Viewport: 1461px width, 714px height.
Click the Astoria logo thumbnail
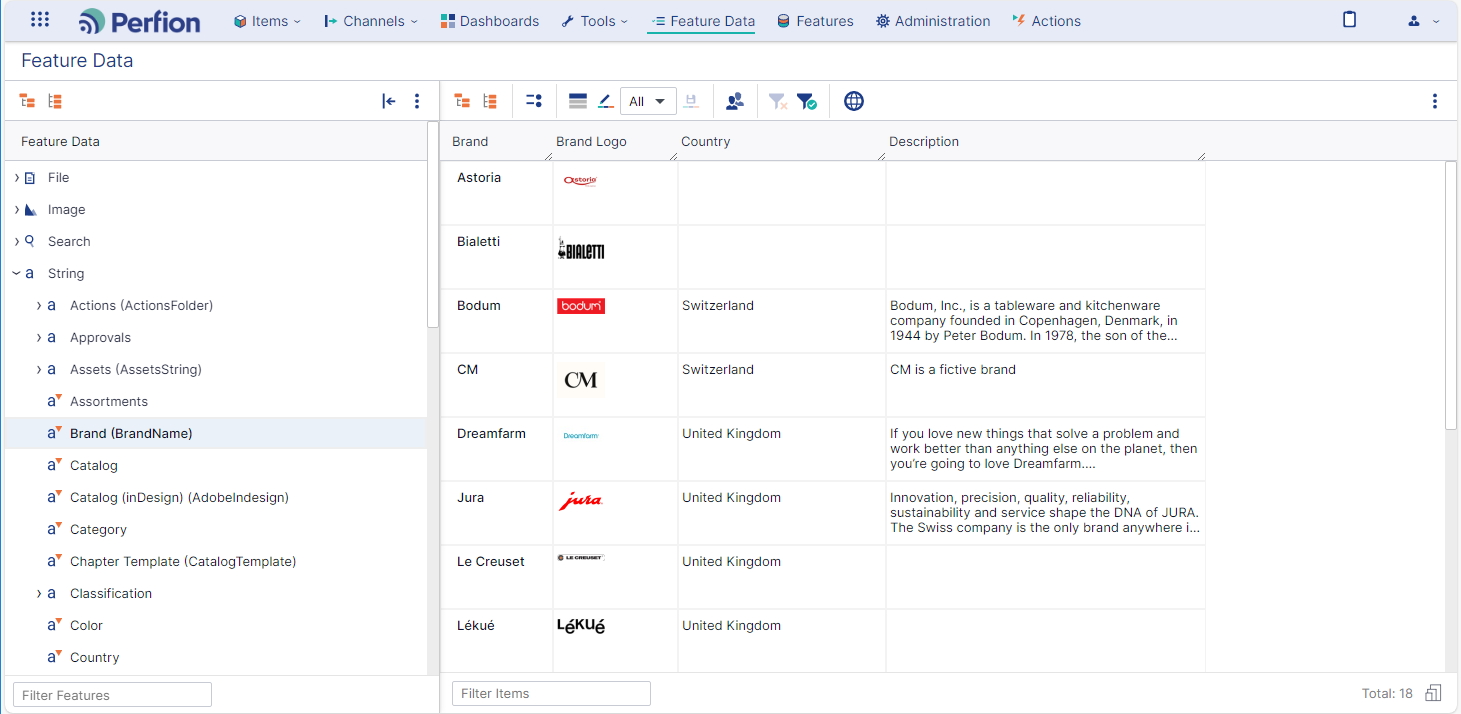click(x=580, y=181)
